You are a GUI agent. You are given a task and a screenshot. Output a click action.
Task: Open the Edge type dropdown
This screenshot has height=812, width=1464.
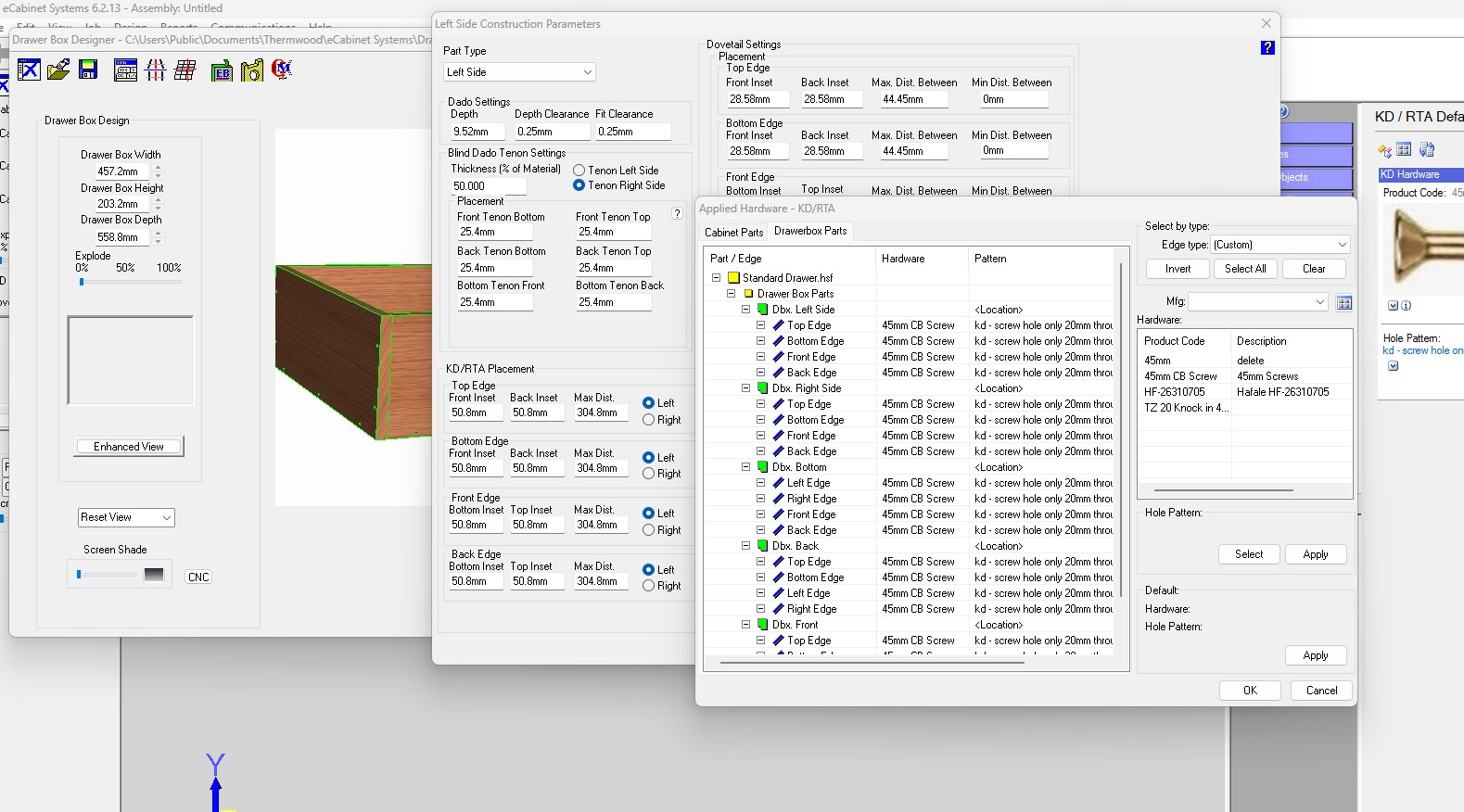[x=1280, y=245]
